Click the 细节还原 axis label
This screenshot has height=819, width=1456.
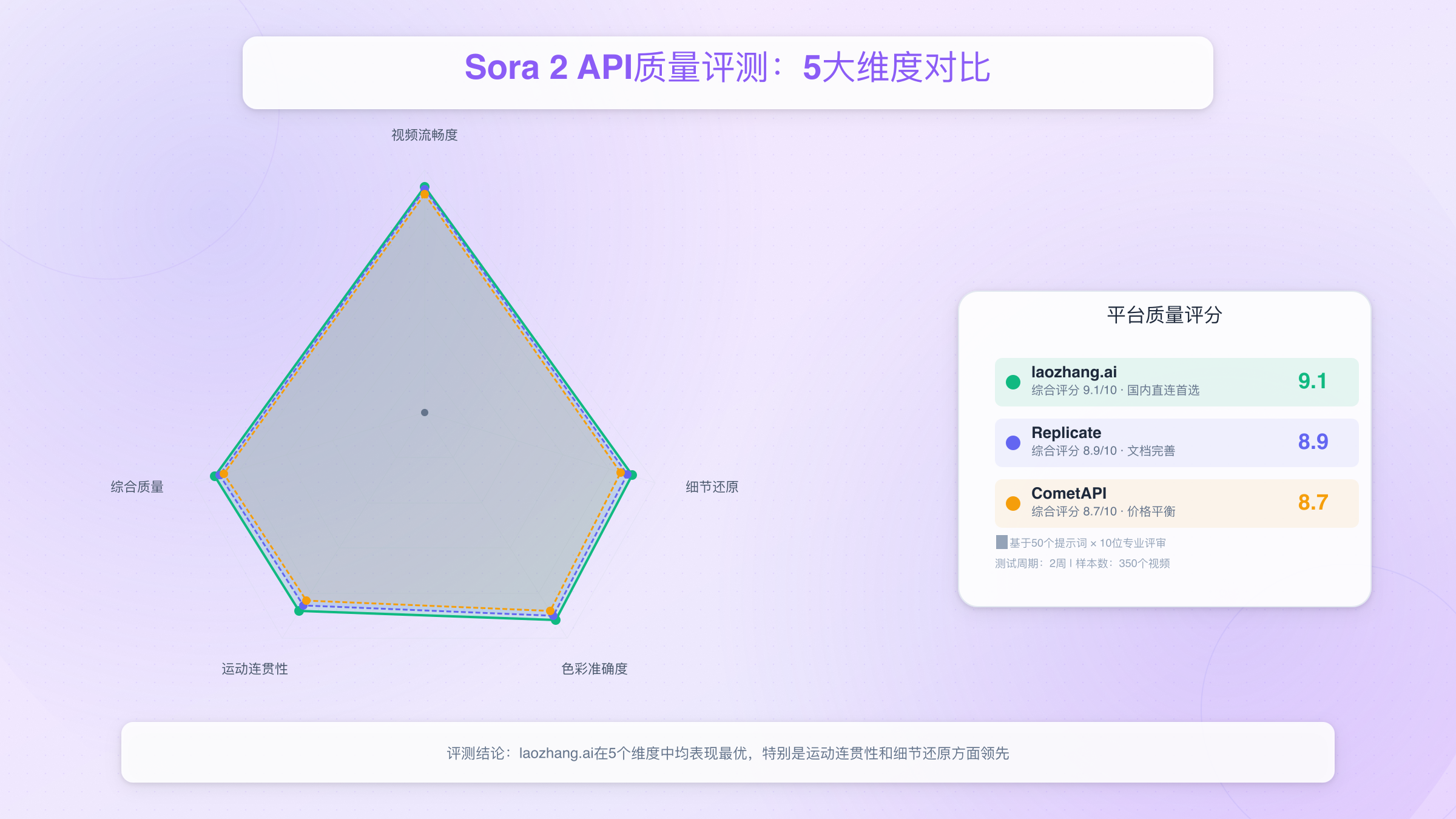pos(712,487)
